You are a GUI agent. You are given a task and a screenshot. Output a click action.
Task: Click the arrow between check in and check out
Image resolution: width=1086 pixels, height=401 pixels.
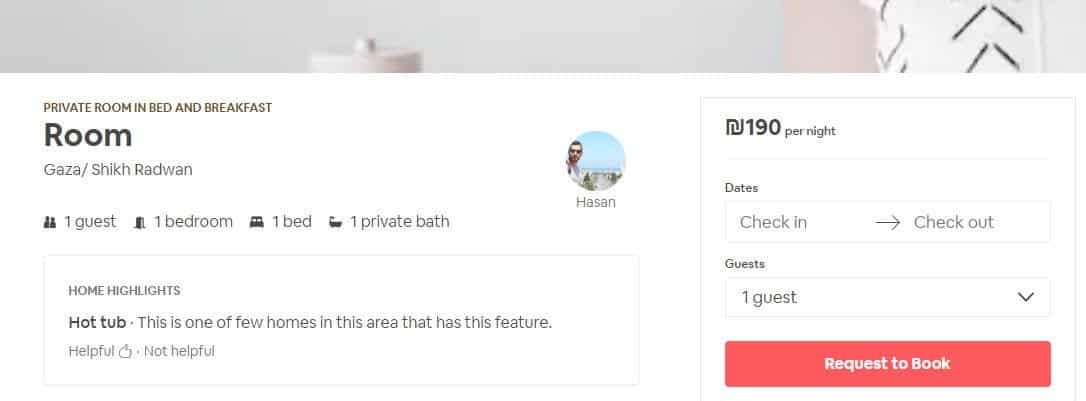click(x=887, y=222)
